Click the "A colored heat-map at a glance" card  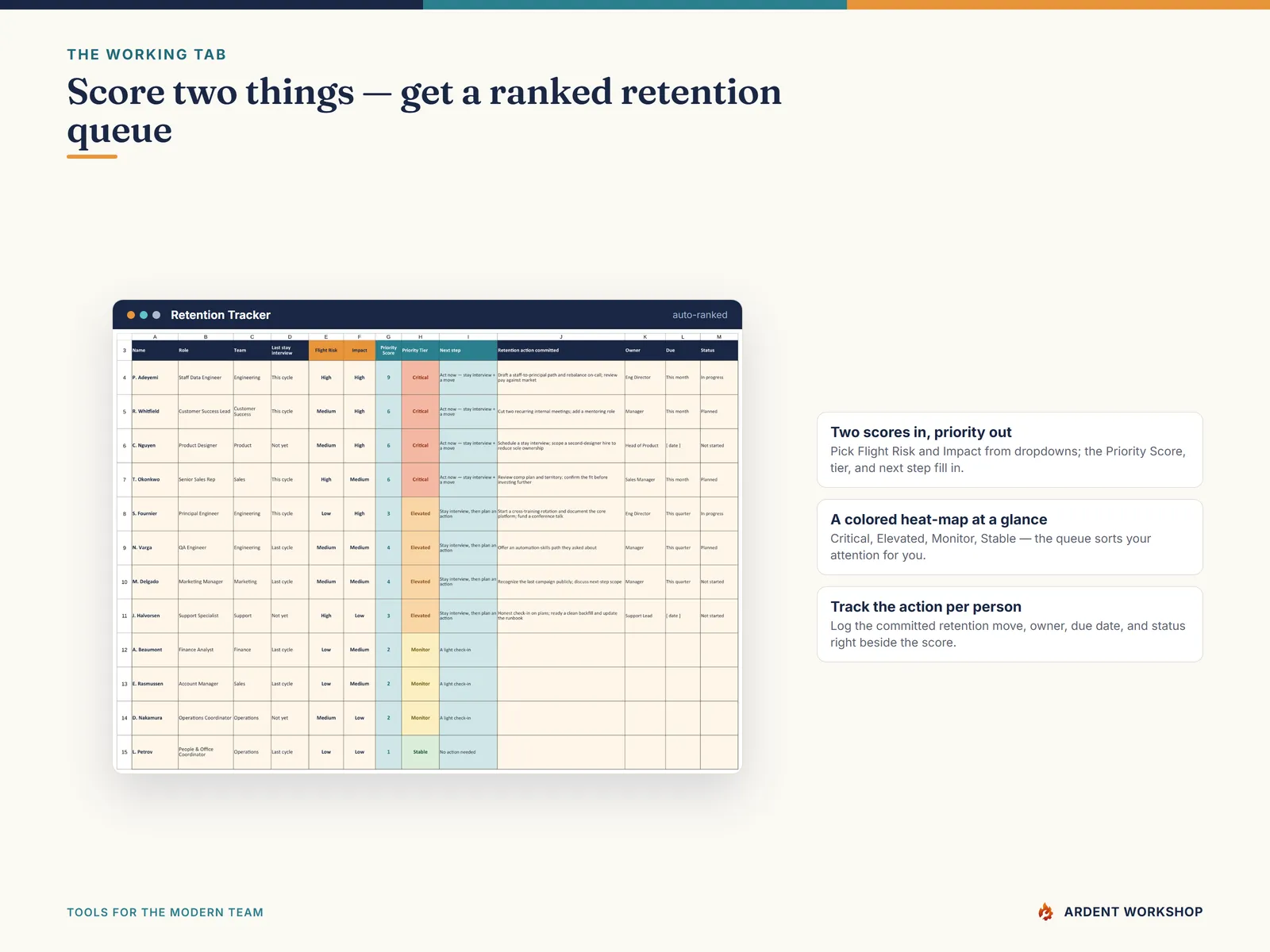click(x=1010, y=537)
